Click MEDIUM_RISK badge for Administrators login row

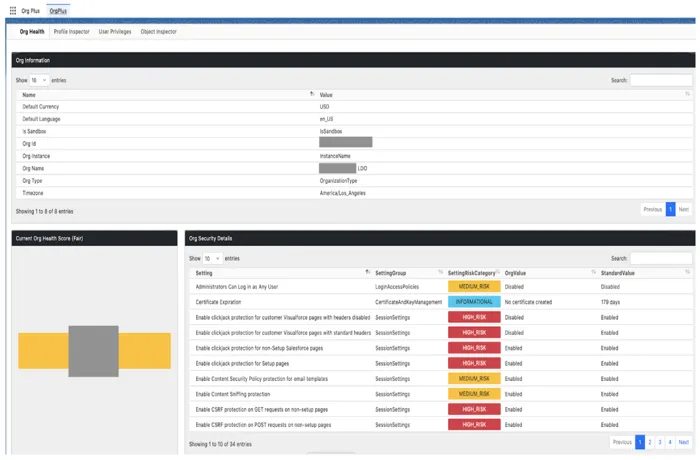click(474, 287)
